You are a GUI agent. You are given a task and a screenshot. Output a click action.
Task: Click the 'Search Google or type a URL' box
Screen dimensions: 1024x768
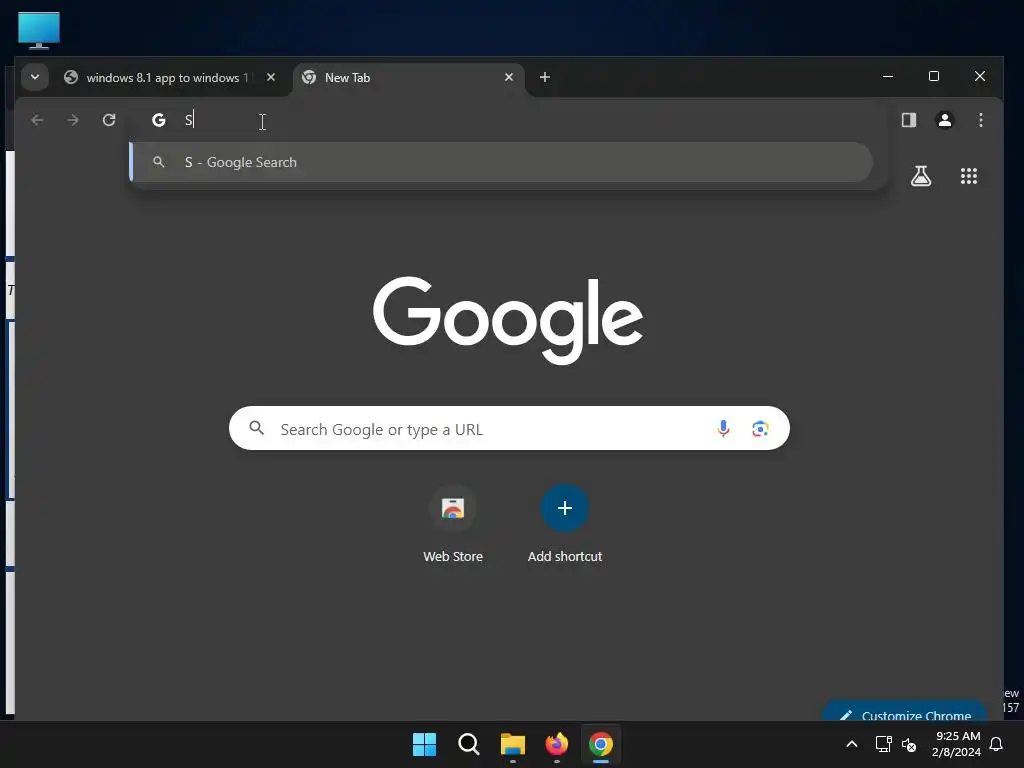509,428
